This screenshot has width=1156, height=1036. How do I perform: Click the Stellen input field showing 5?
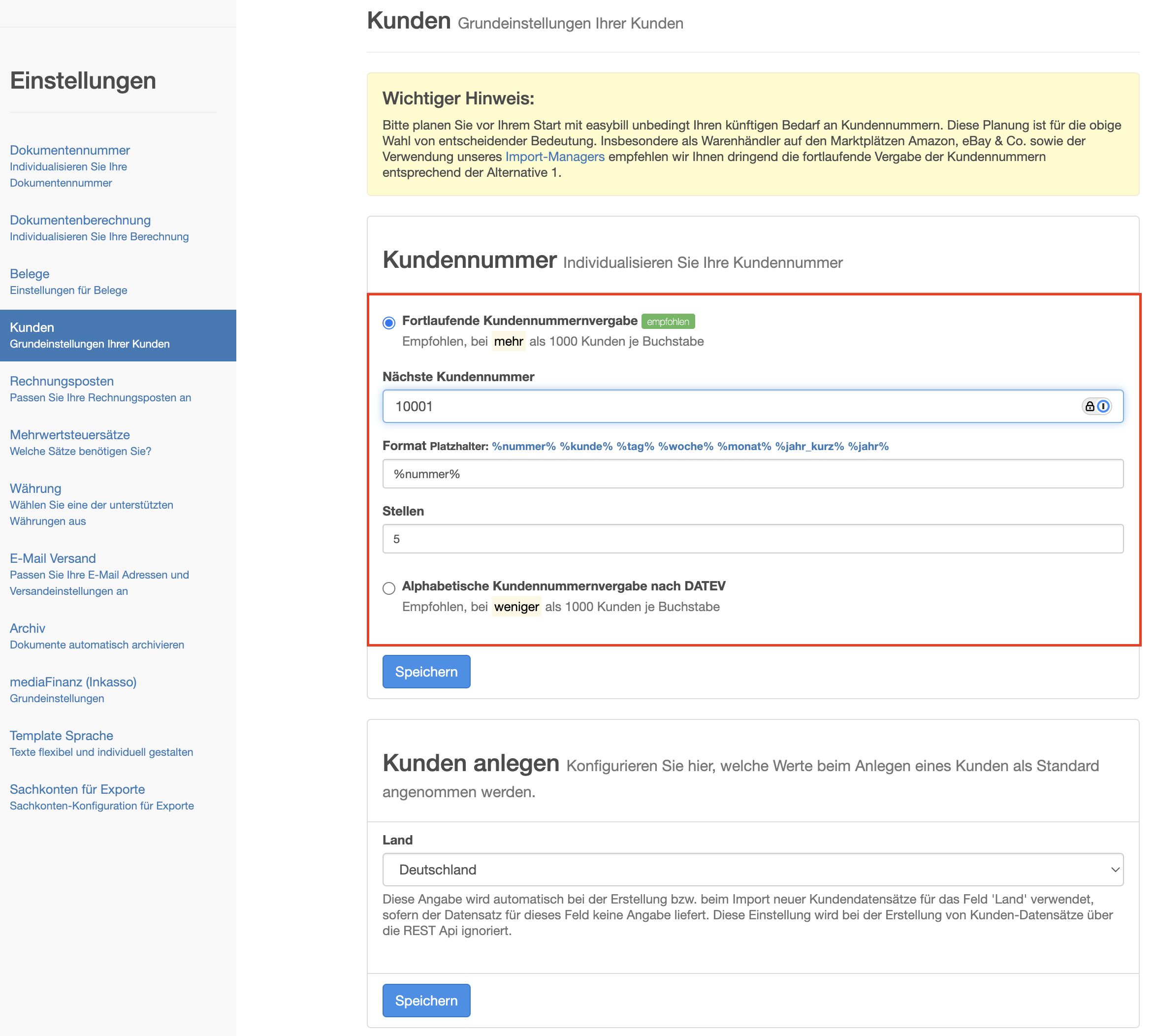tap(752, 539)
